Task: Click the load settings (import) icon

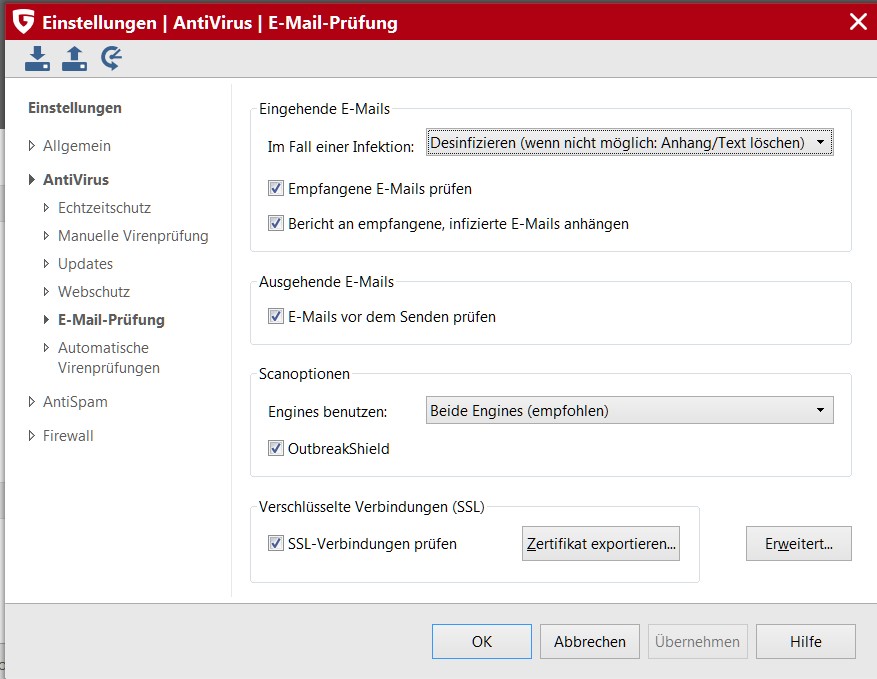Action: [x=37, y=59]
